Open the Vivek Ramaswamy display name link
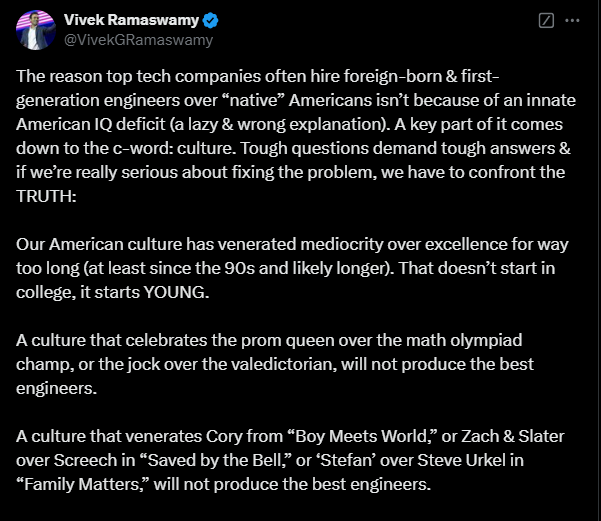Viewport: 601px width, 521px height. tap(132, 20)
